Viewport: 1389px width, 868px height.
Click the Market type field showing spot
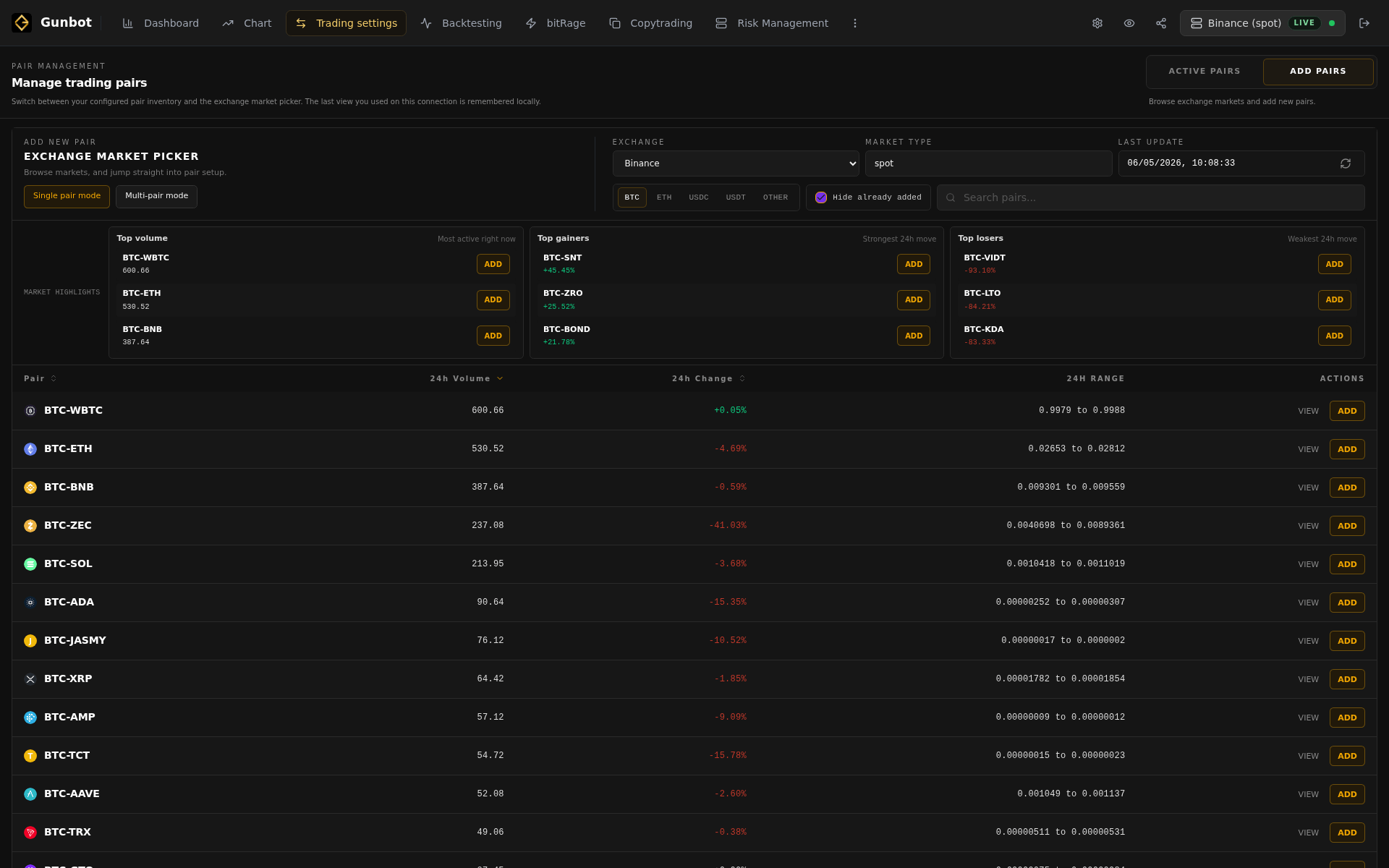[x=988, y=163]
